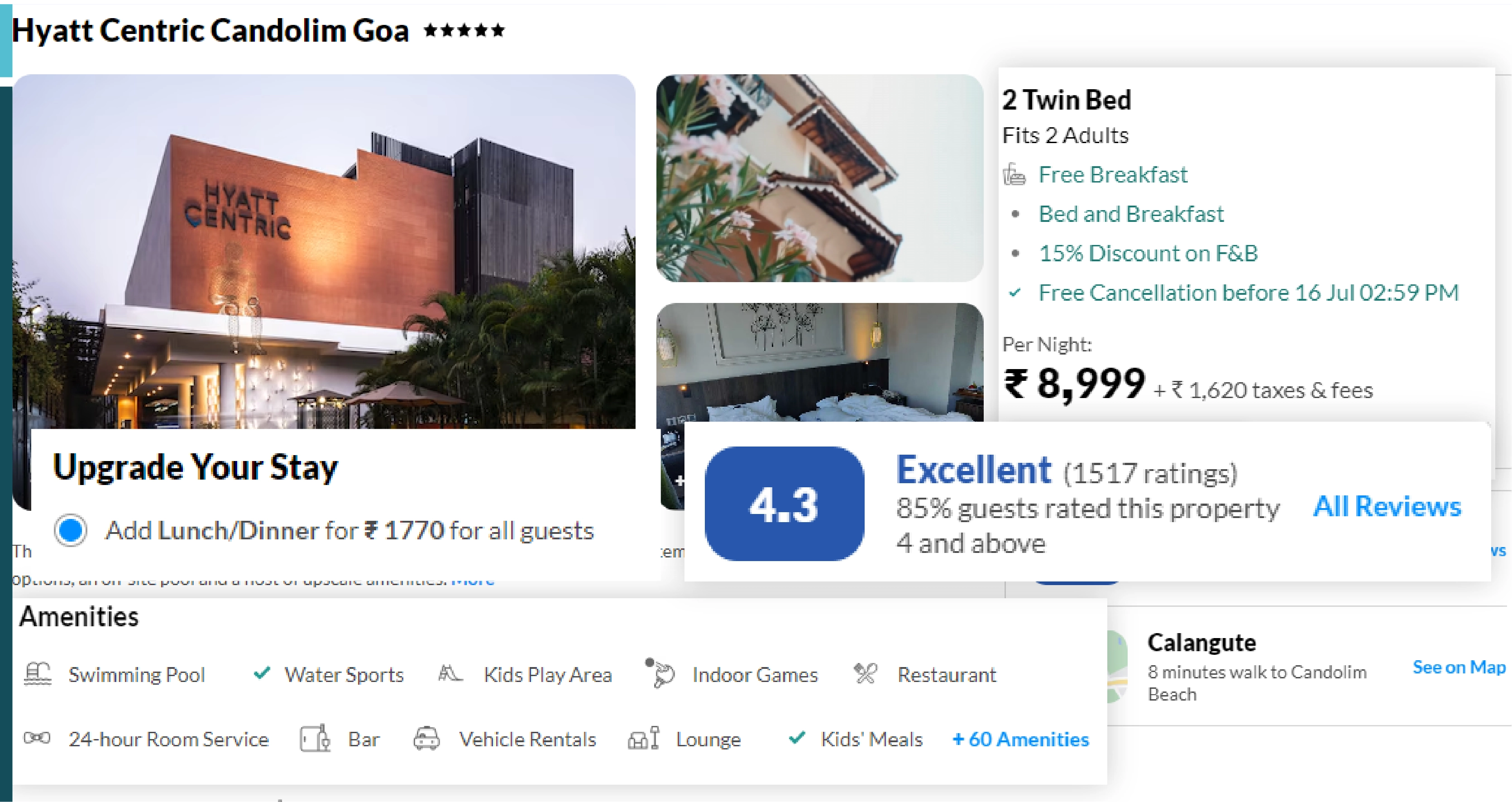
Task: Select the Kids Play Area slide icon
Action: tap(451, 674)
